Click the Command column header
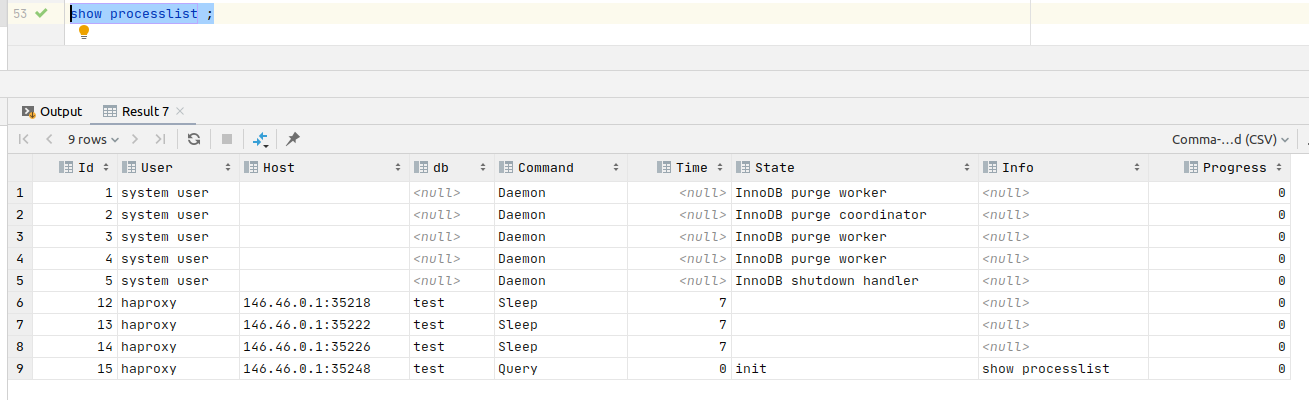The image size is (1309, 400). point(545,168)
